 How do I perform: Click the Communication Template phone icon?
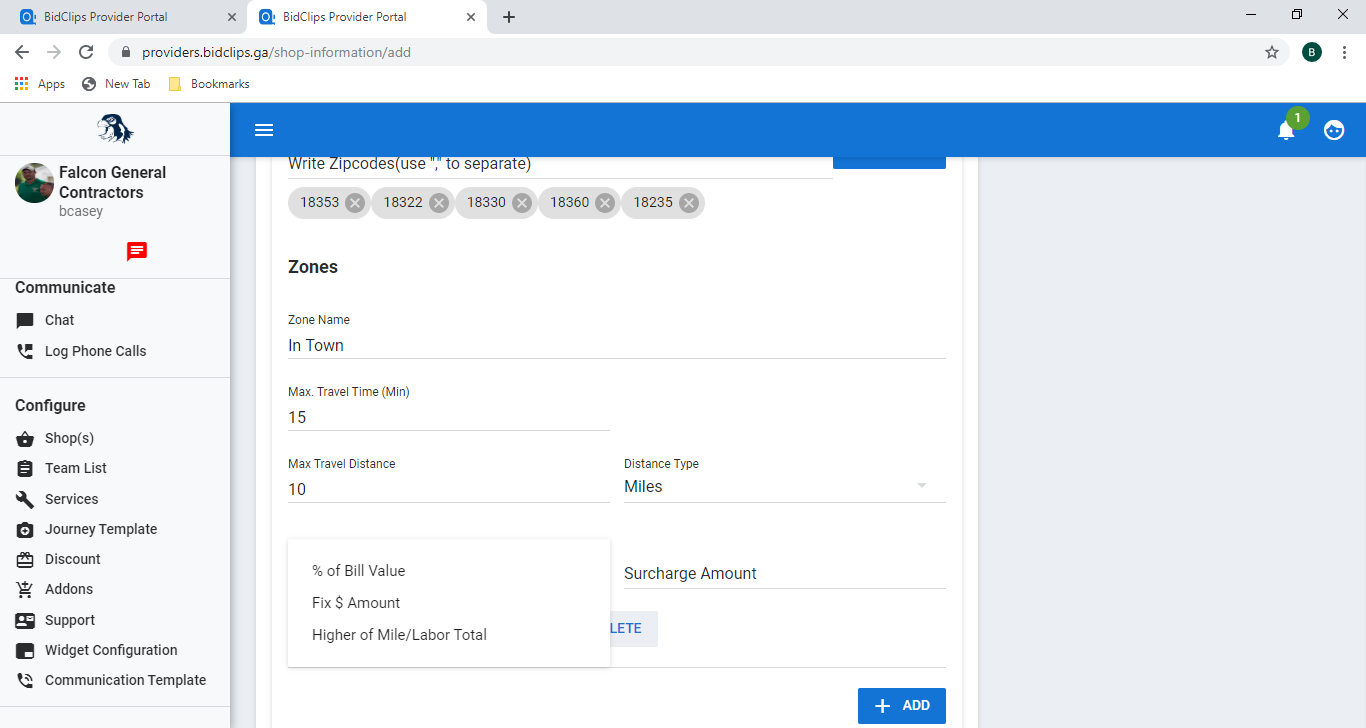[25, 680]
